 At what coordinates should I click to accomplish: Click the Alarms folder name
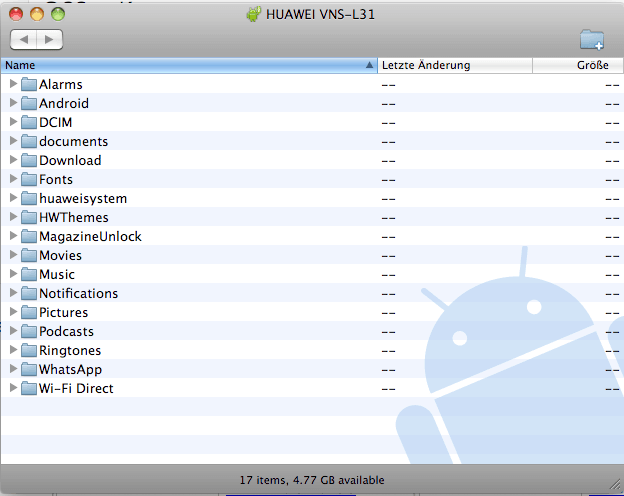[61, 84]
